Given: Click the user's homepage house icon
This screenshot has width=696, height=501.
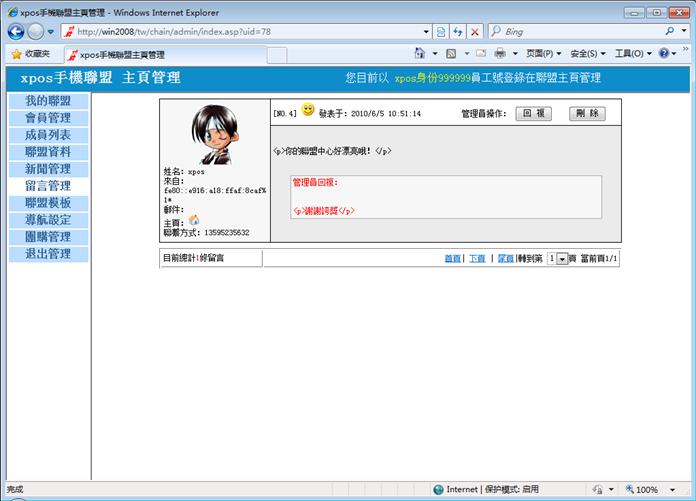Looking at the screenshot, I should point(194,221).
